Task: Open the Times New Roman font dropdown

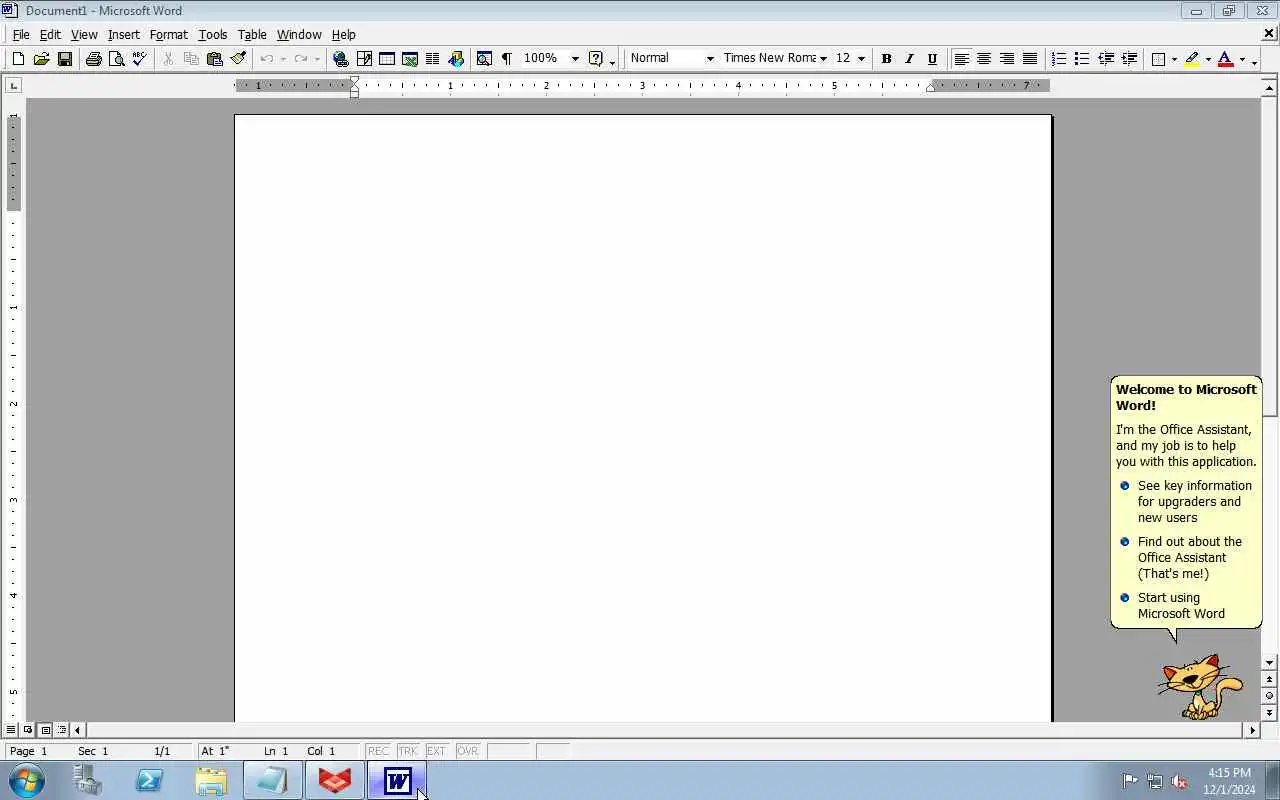Action: point(823,59)
